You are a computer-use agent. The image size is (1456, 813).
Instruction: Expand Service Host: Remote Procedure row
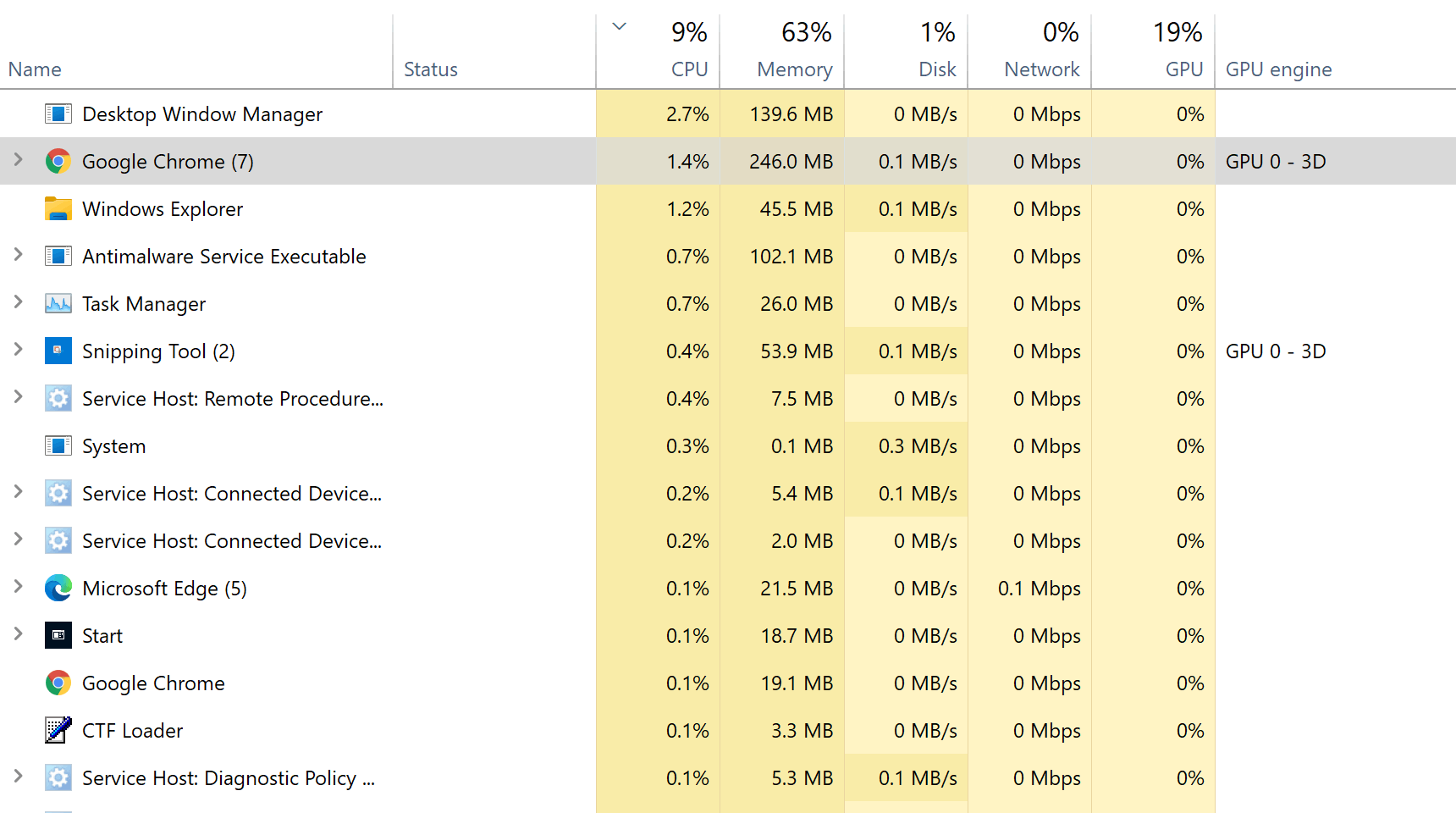(18, 396)
